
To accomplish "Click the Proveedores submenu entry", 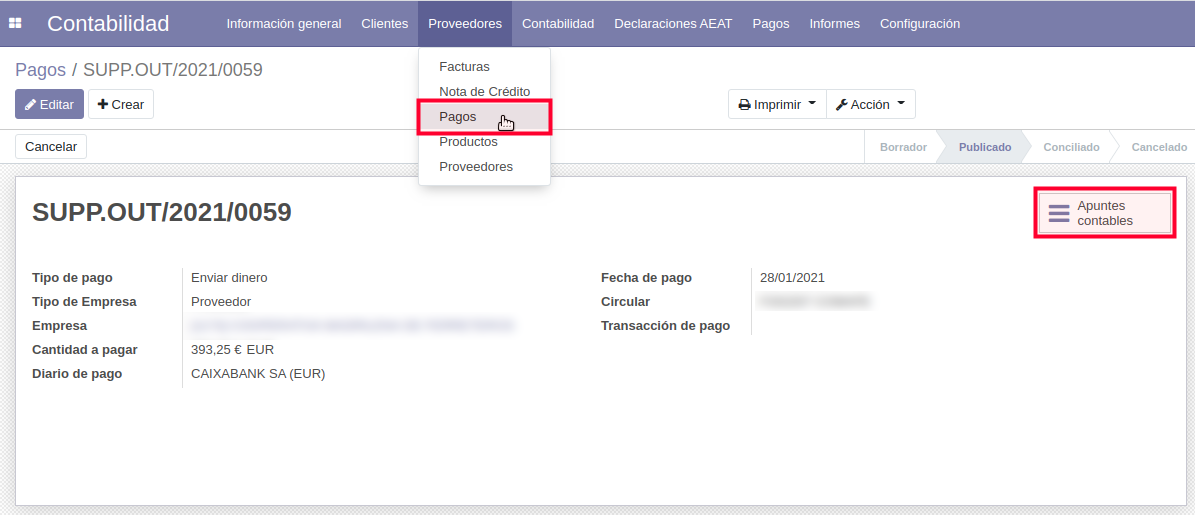I will (x=476, y=167).
